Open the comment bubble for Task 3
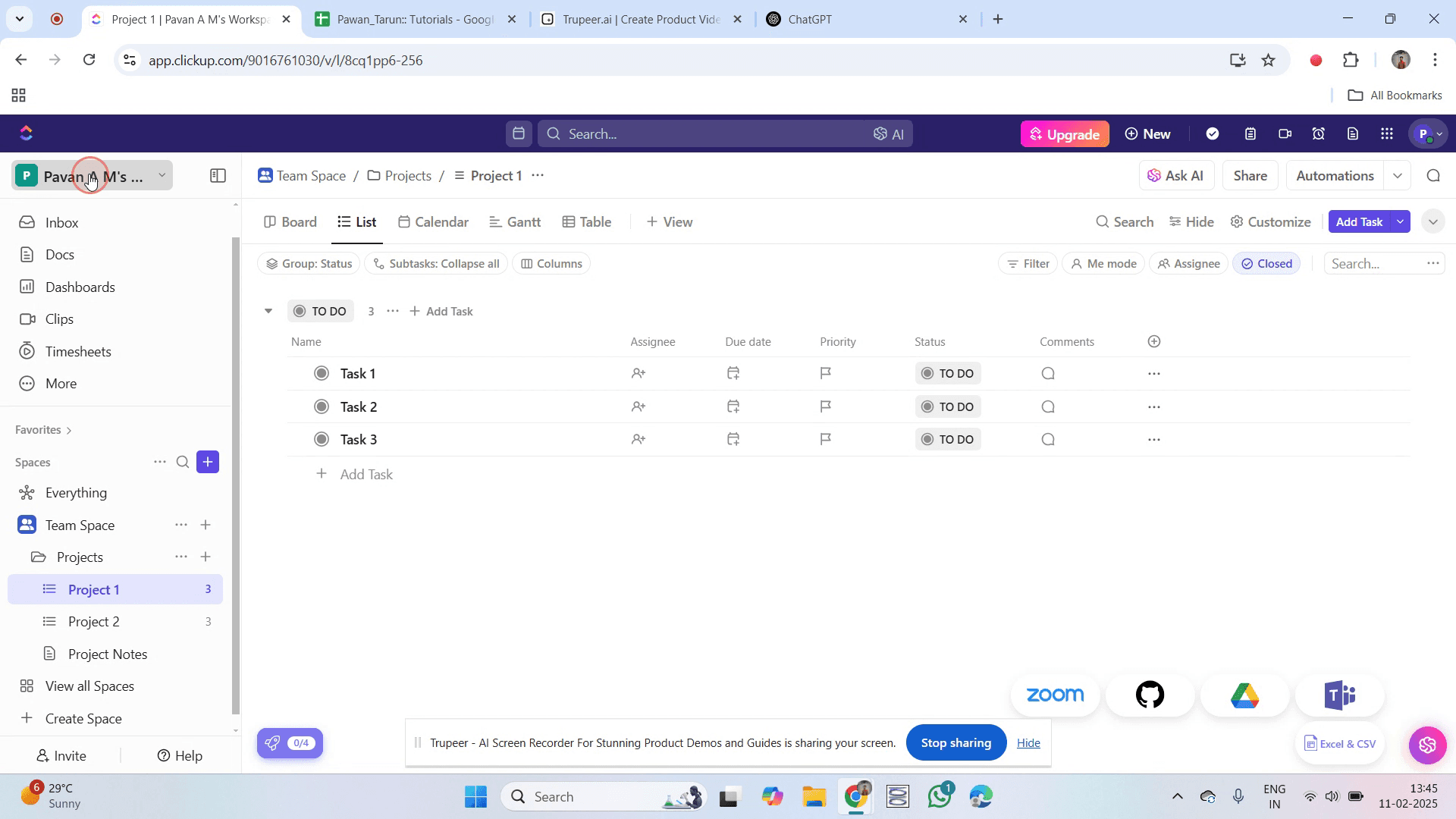This screenshot has height=819, width=1456. pos(1048,439)
